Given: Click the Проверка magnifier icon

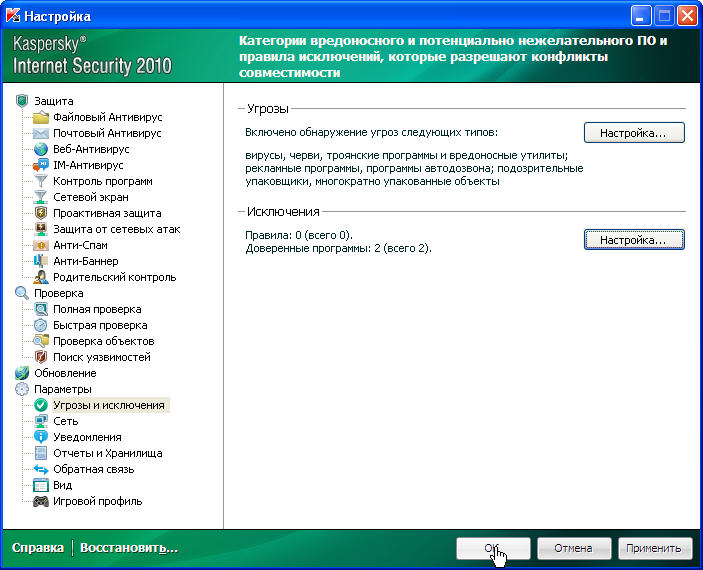Looking at the screenshot, I should tap(22, 293).
